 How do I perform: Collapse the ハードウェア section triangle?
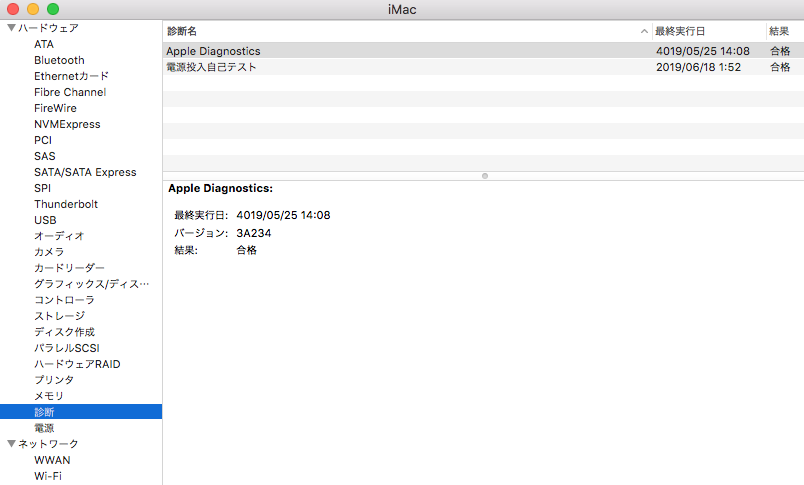coord(11,28)
